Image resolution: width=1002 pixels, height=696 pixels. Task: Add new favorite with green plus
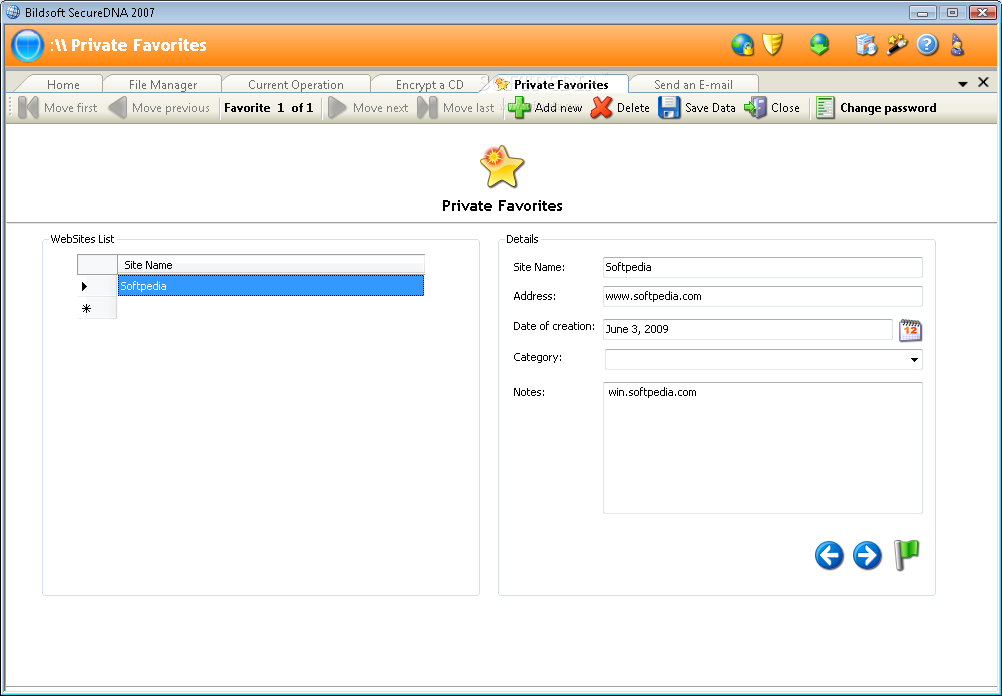[545, 107]
